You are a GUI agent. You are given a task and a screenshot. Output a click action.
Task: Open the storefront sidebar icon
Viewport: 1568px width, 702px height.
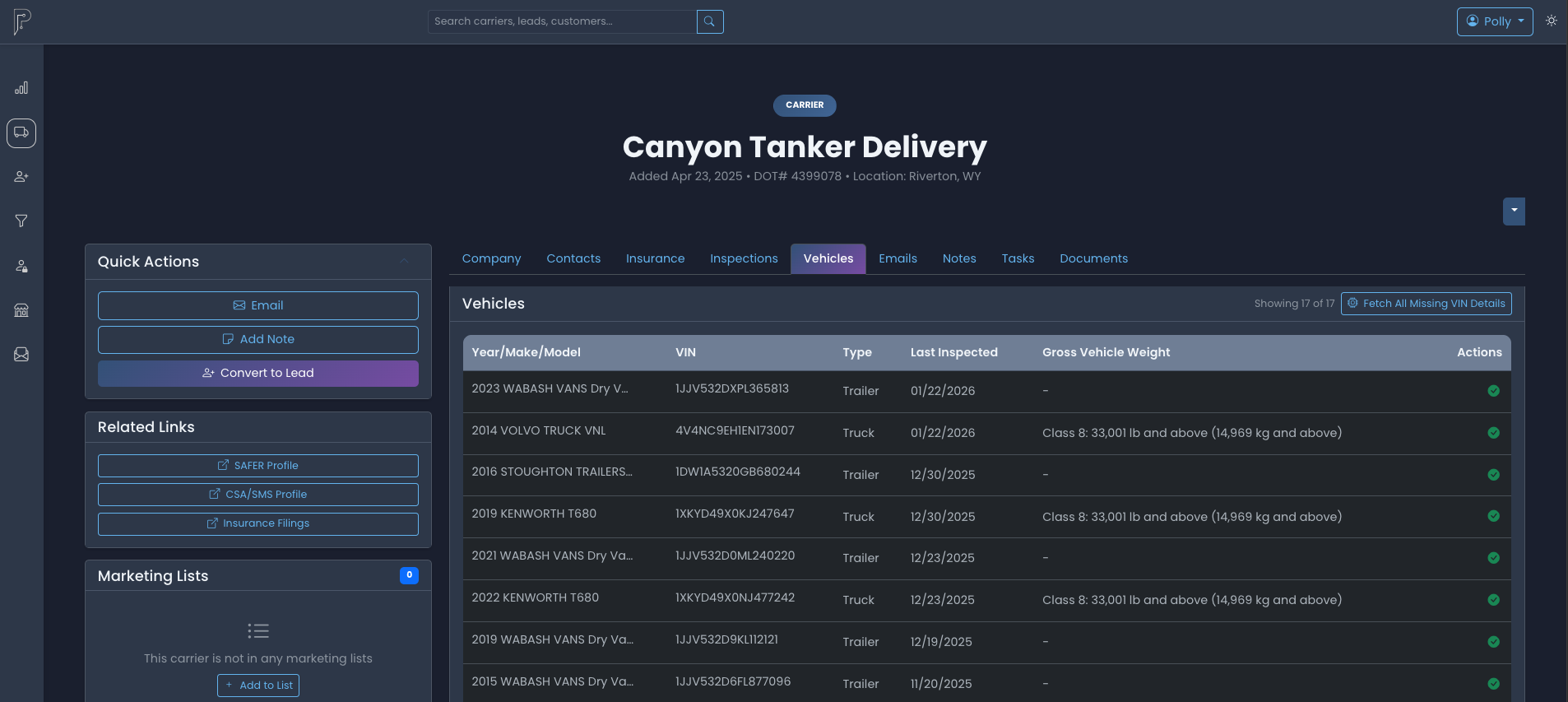point(21,310)
